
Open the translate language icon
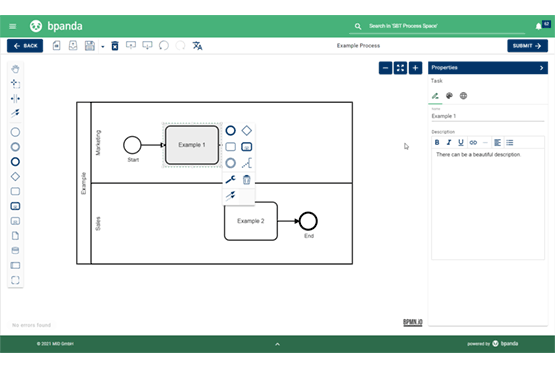point(197,46)
